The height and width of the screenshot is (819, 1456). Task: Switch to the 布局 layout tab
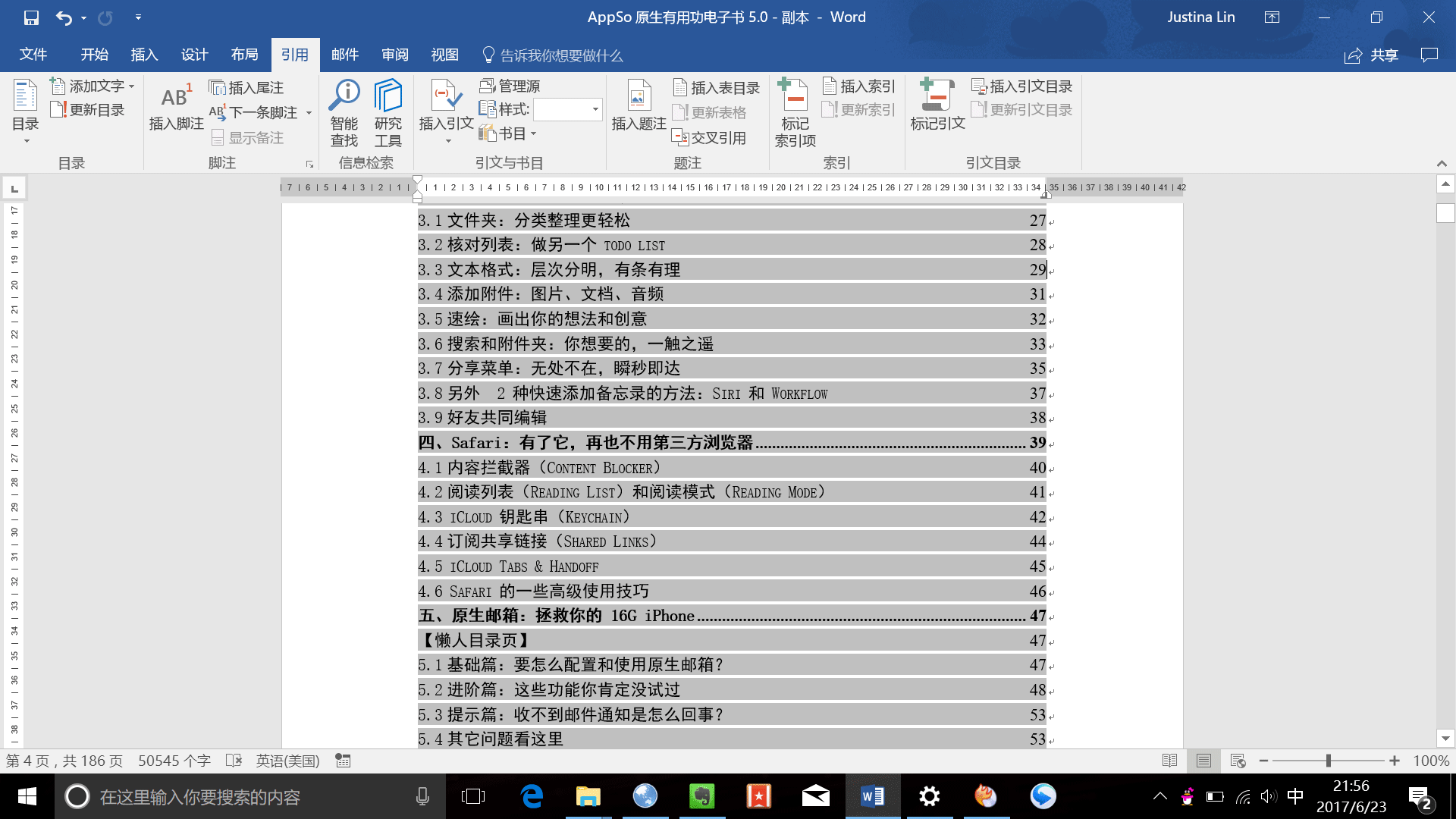[244, 55]
